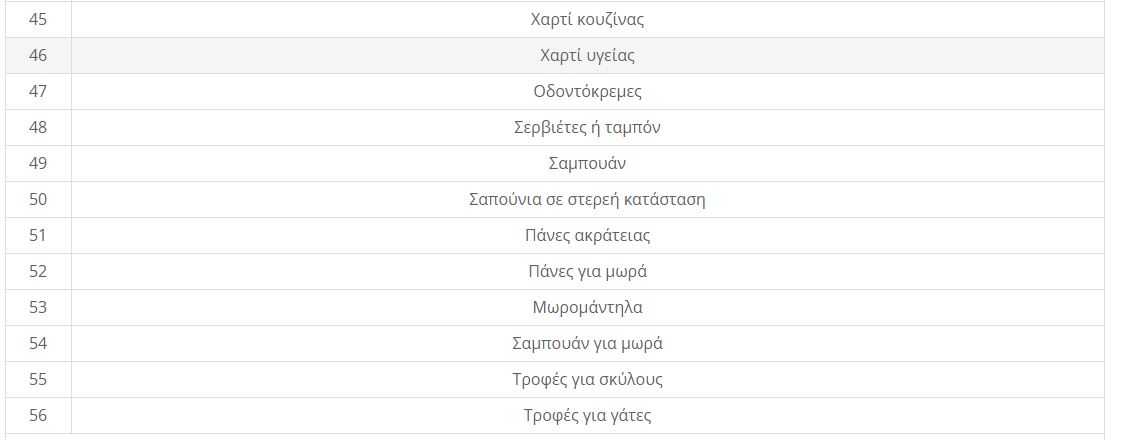
Task: Click row number 45
Action: pos(38,20)
